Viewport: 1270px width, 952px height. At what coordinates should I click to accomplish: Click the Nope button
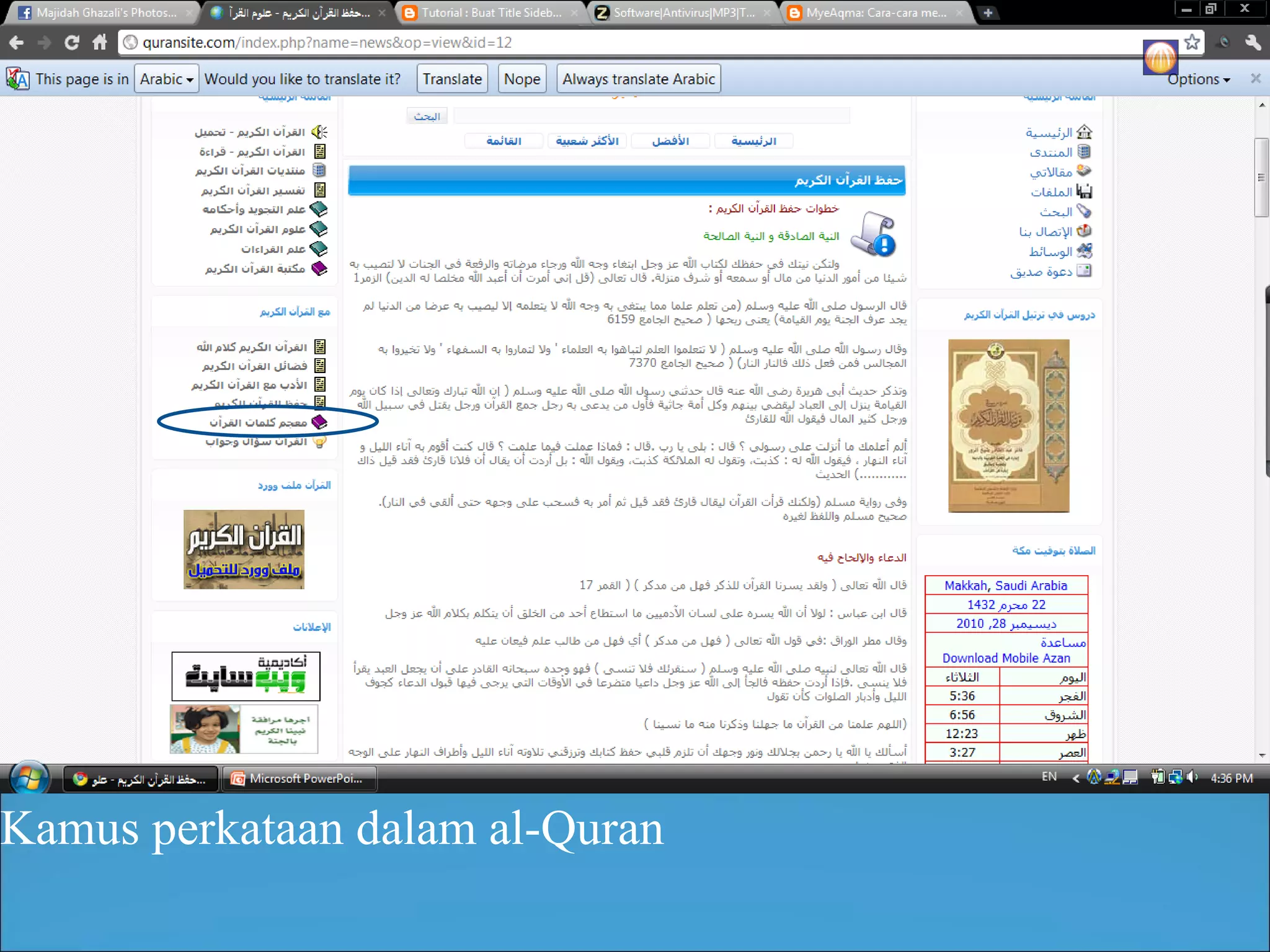tap(522, 79)
